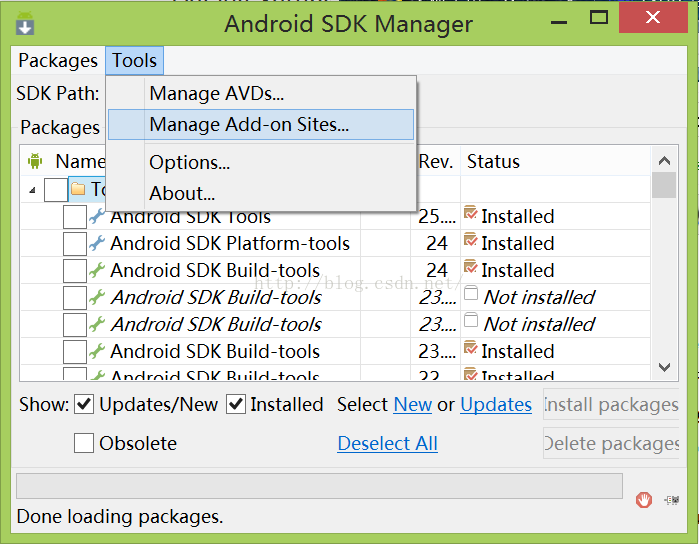The width and height of the screenshot is (699, 544).
Task: Click the Status column header
Action: pos(555,161)
